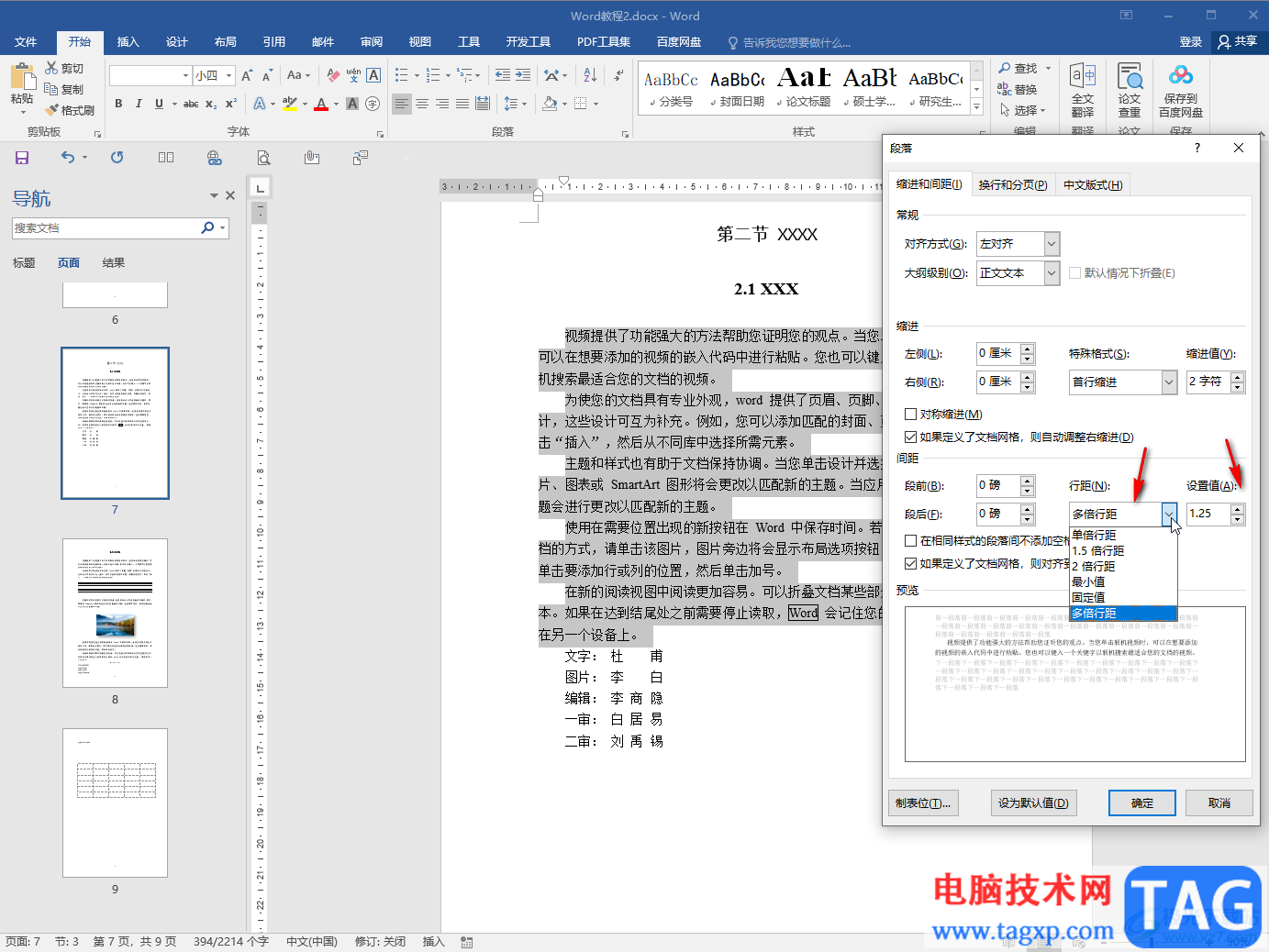
Task: Cut selection with scissors icon
Action: tap(64, 69)
